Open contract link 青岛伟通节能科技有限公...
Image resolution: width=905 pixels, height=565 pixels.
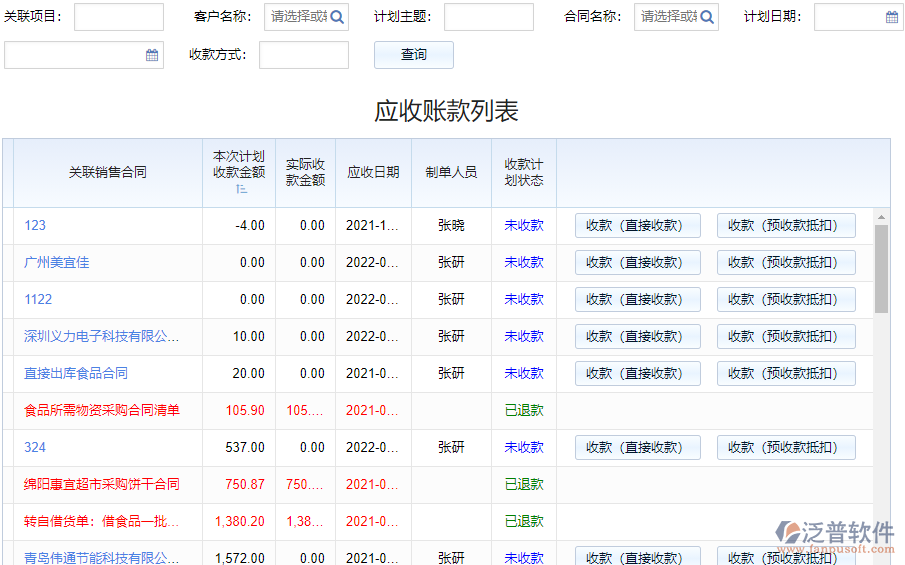tap(102, 557)
